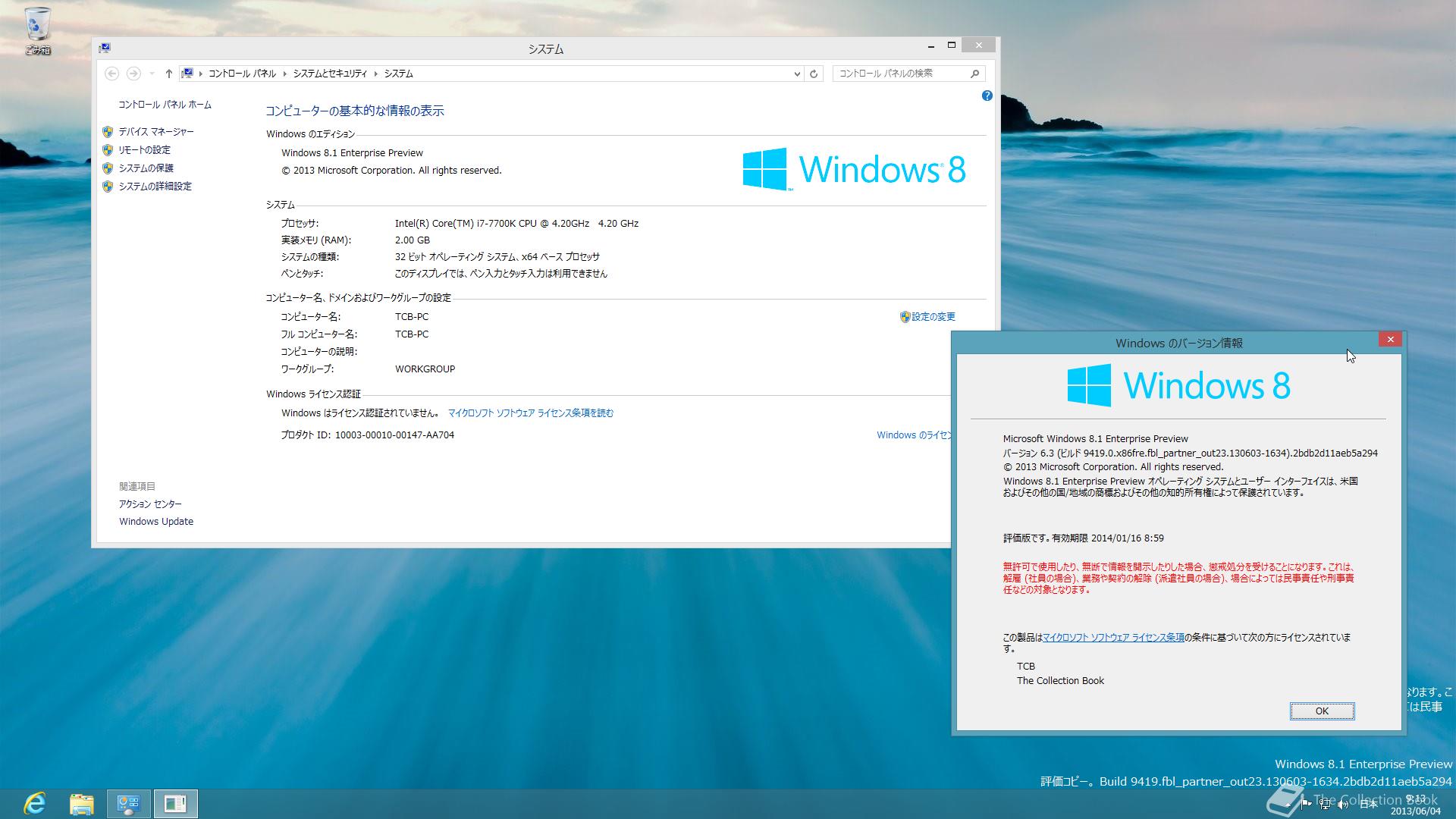Open File Explorer from taskbar
This screenshot has width=1456, height=819.
[82, 804]
